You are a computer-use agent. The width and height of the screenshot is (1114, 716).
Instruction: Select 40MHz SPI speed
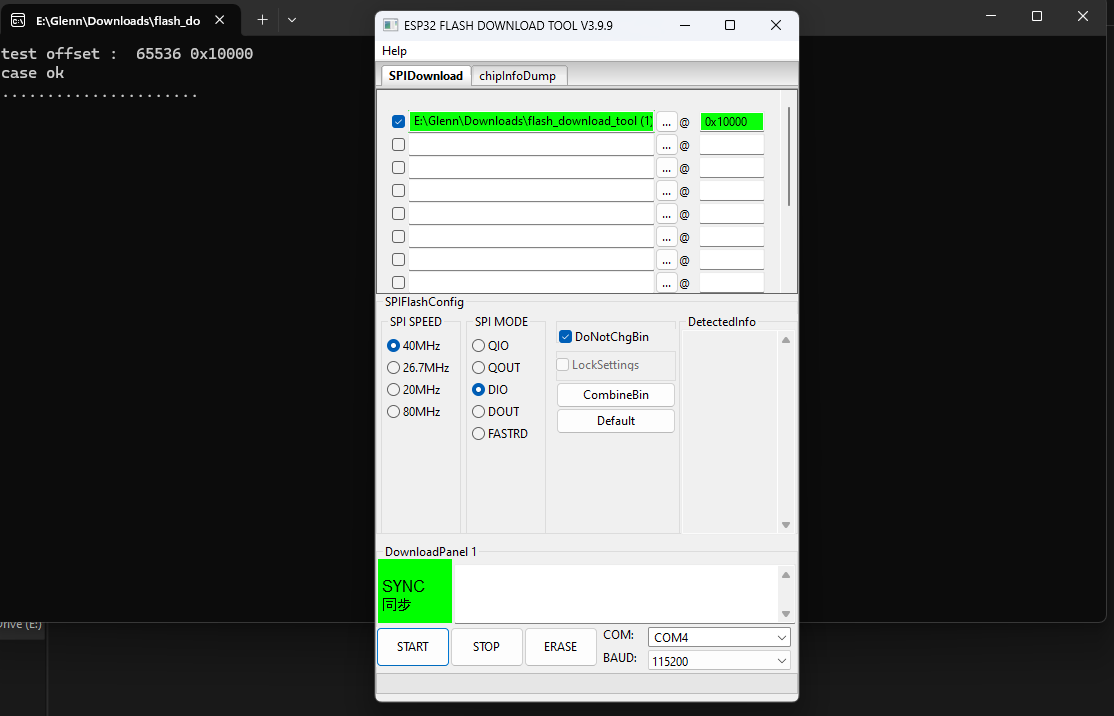tap(413, 346)
